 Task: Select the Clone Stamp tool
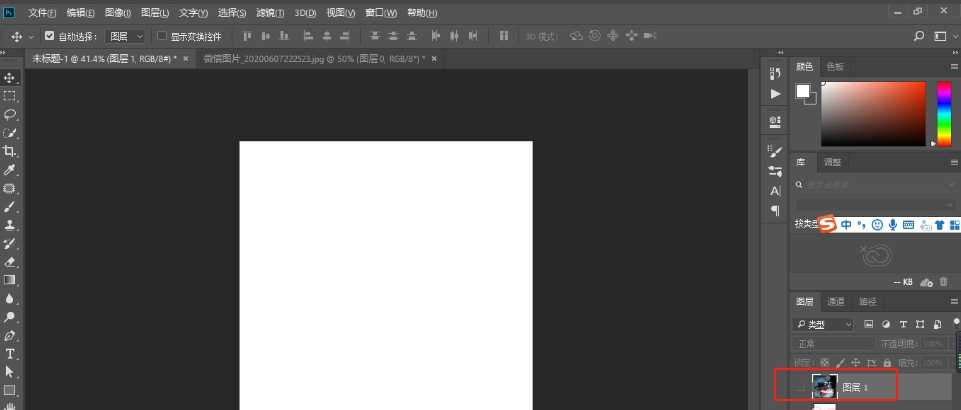click(10, 225)
